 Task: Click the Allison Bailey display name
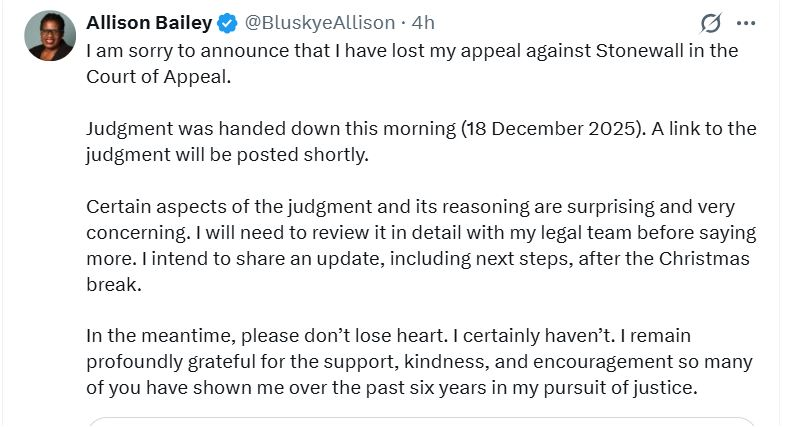[149, 23]
